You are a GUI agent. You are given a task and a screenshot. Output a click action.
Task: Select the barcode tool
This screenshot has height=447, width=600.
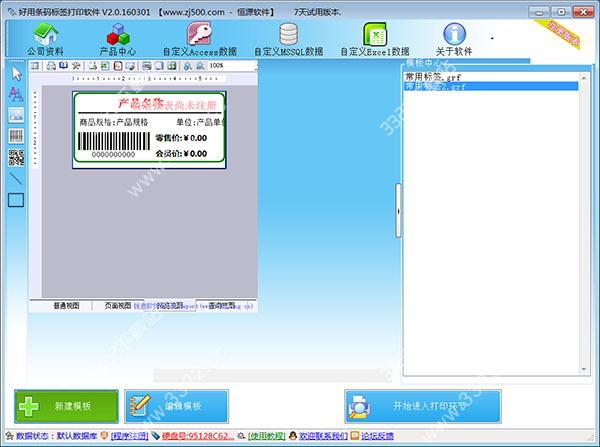(15, 136)
